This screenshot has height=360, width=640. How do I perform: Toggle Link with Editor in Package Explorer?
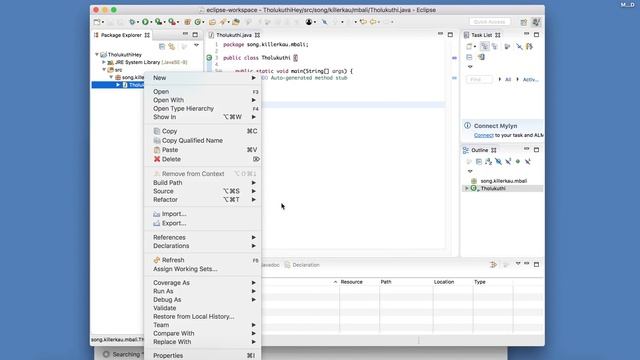172,47
